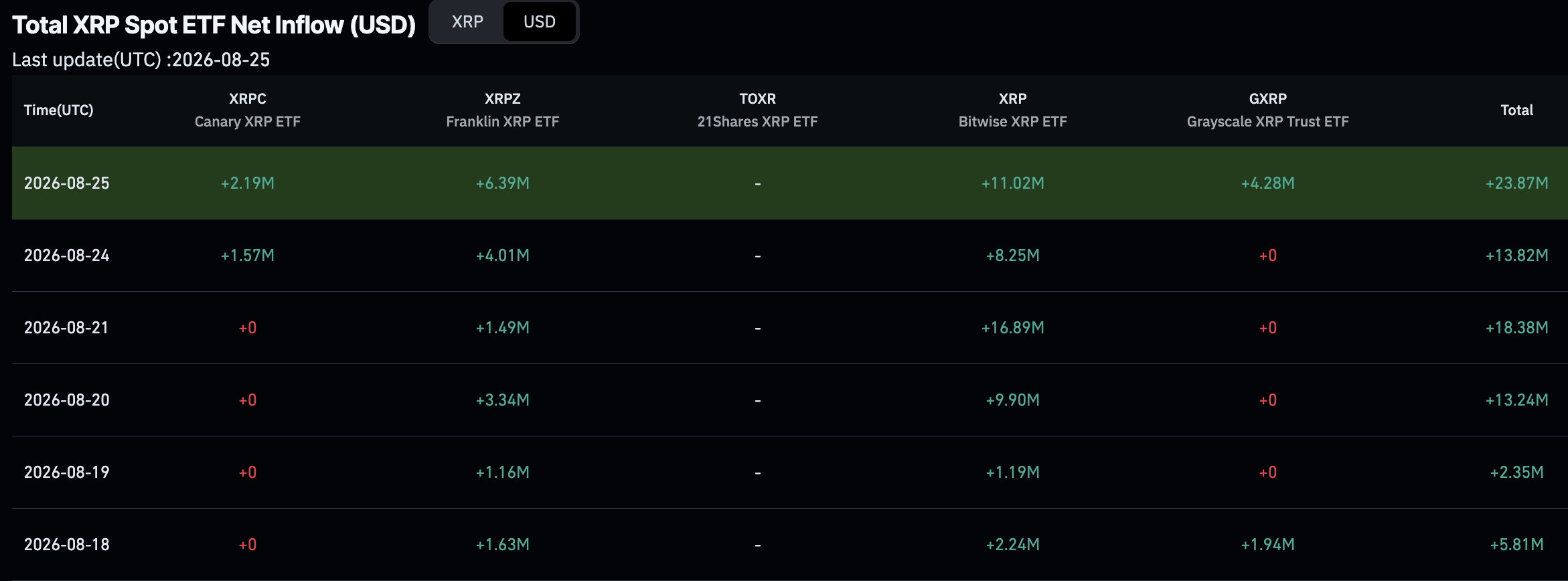The width and height of the screenshot is (1568, 581).
Task: Open the XRPZ Franklin XRP ETF header
Action: point(503,110)
